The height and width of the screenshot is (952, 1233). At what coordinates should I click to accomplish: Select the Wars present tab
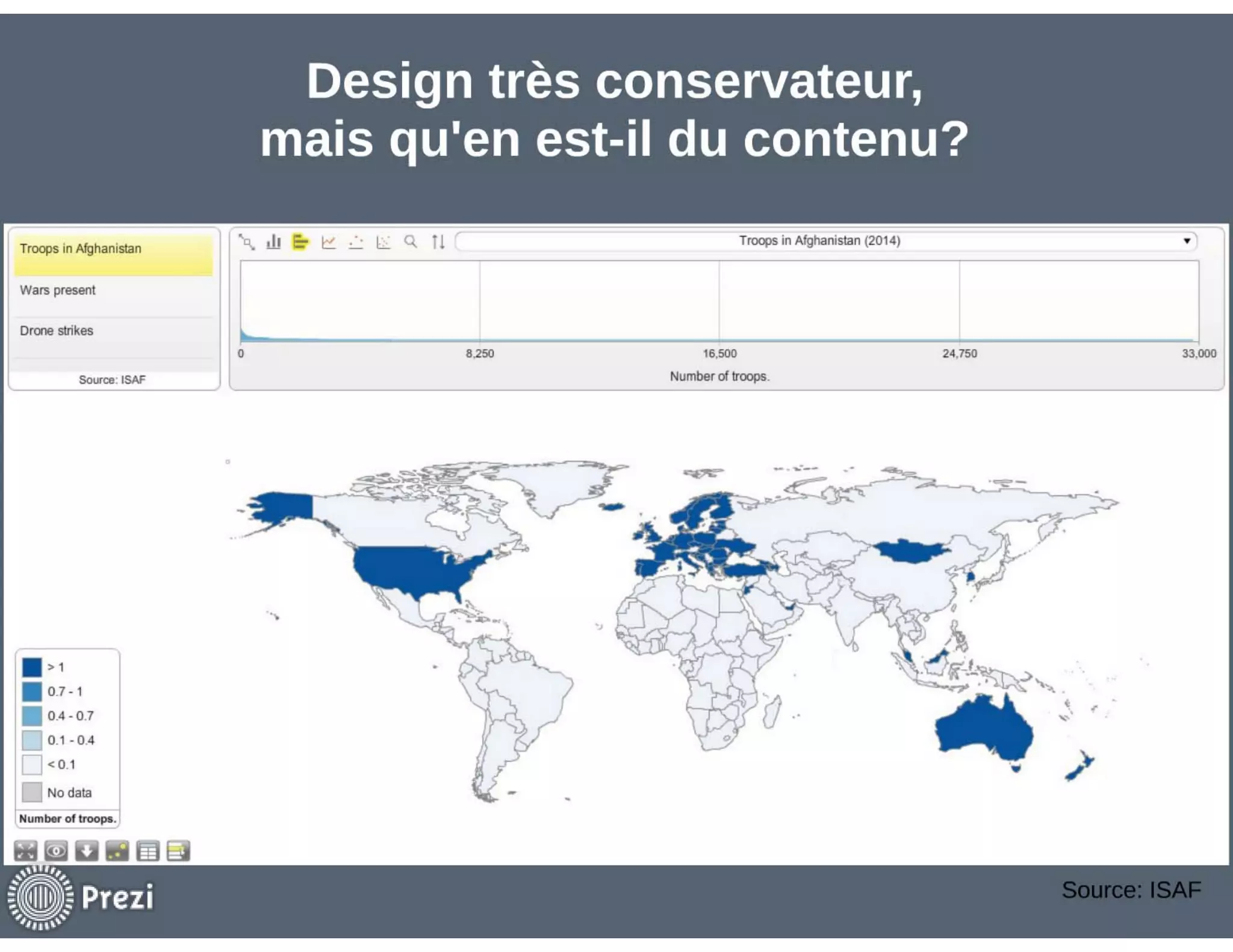113,296
